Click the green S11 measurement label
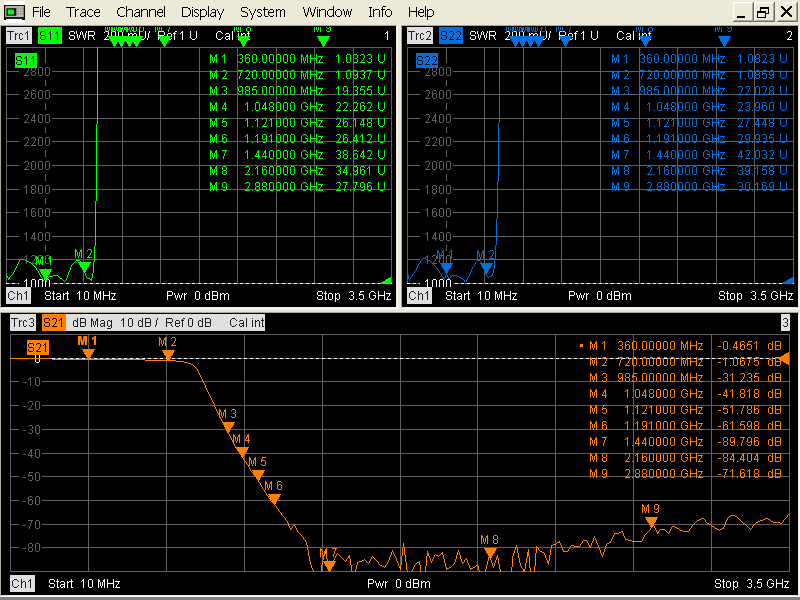 (48, 35)
